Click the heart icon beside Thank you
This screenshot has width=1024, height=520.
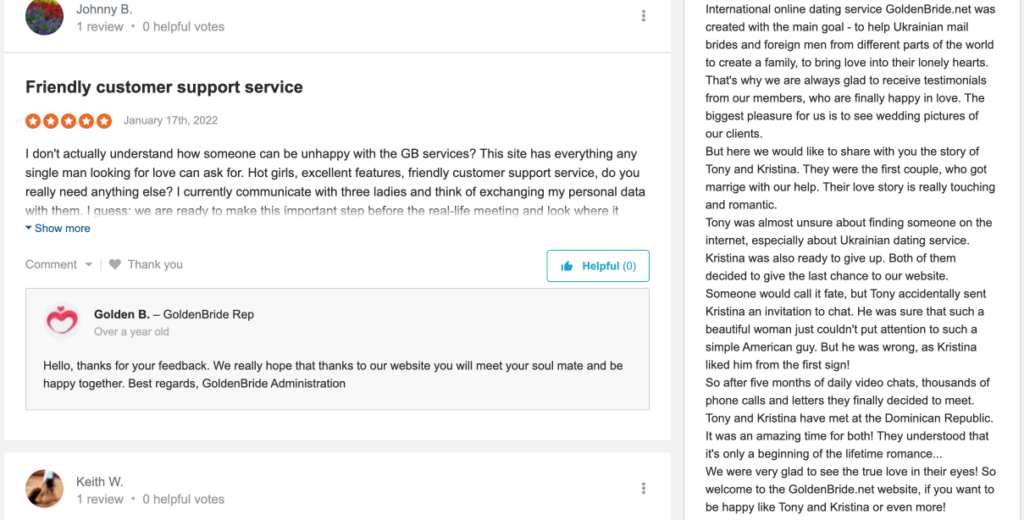115,265
